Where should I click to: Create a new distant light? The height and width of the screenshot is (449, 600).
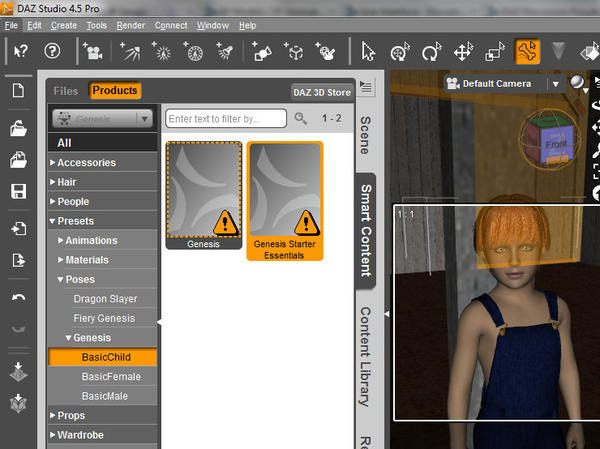click(x=130, y=52)
